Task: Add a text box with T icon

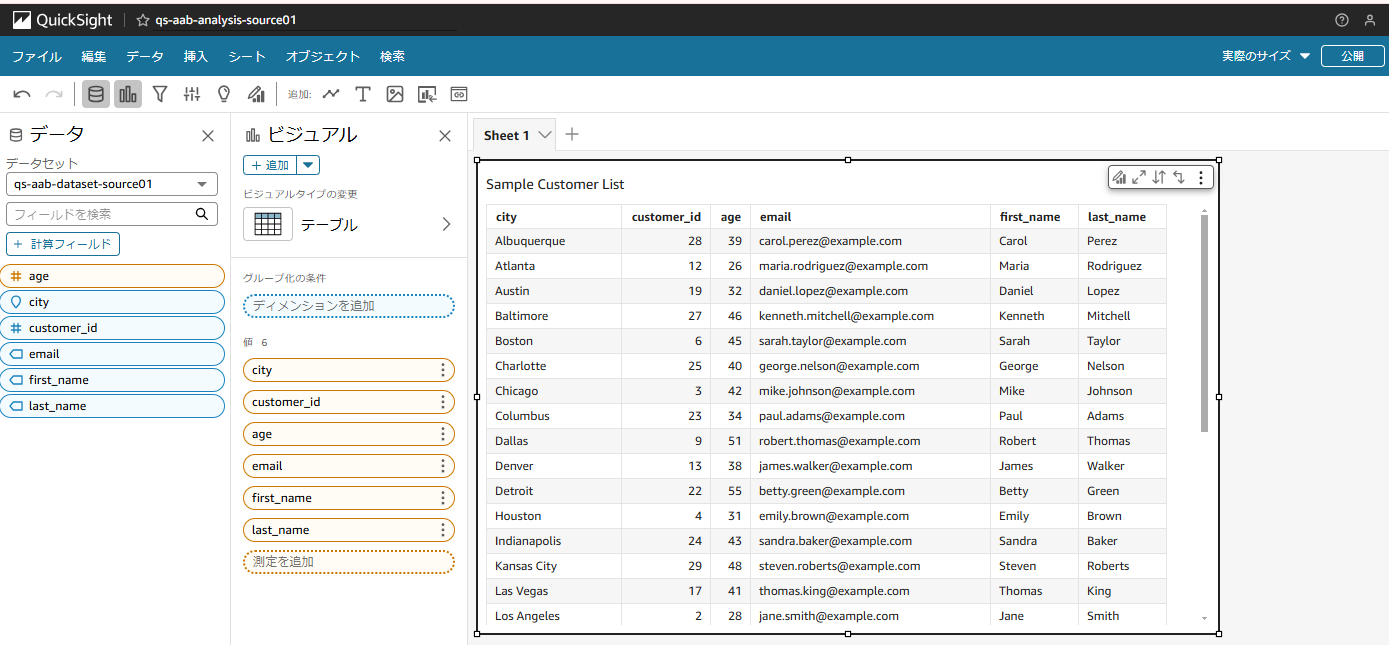Action: (x=363, y=94)
